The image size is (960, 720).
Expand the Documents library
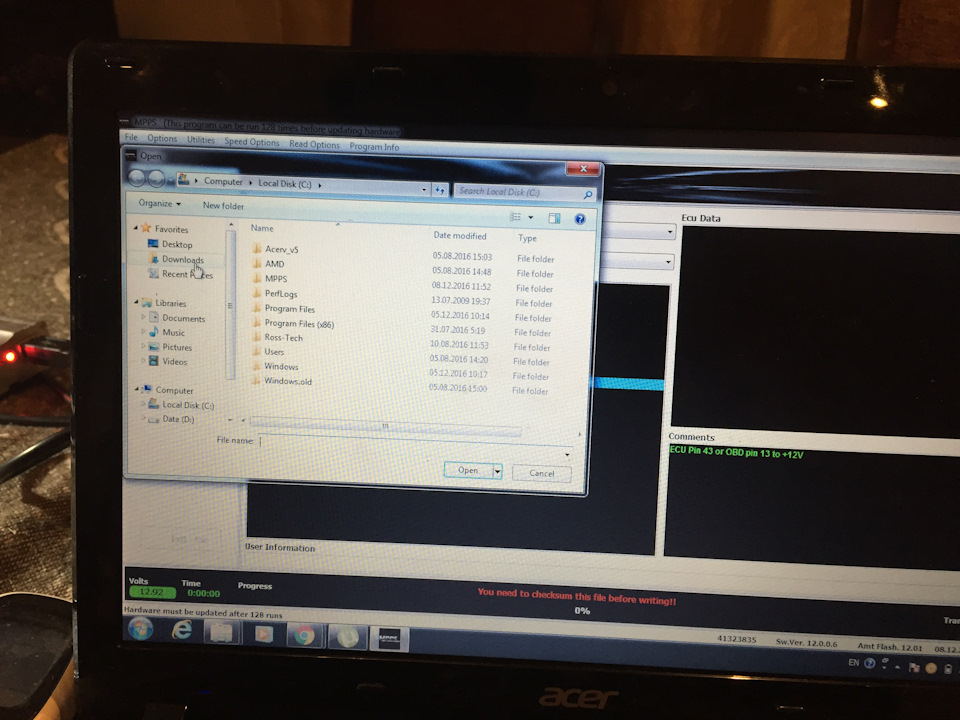tap(143, 317)
